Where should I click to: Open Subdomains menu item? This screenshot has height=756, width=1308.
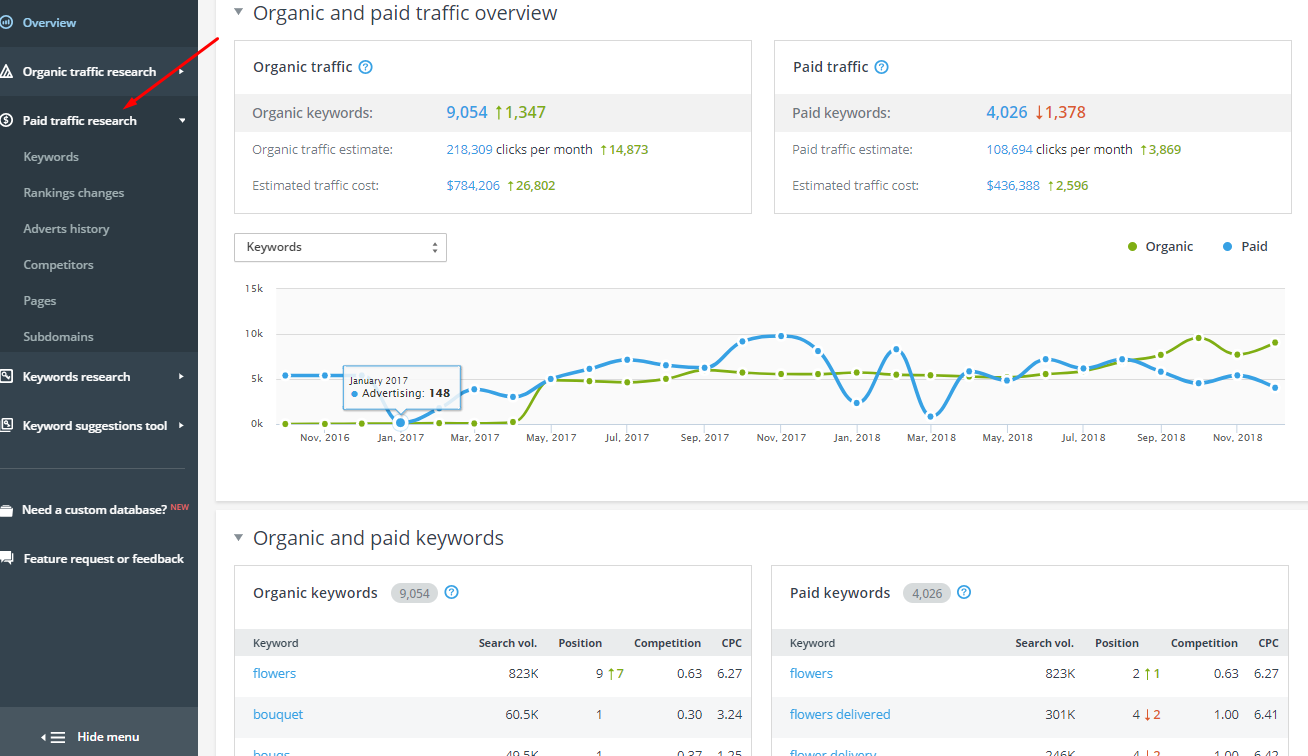click(58, 337)
